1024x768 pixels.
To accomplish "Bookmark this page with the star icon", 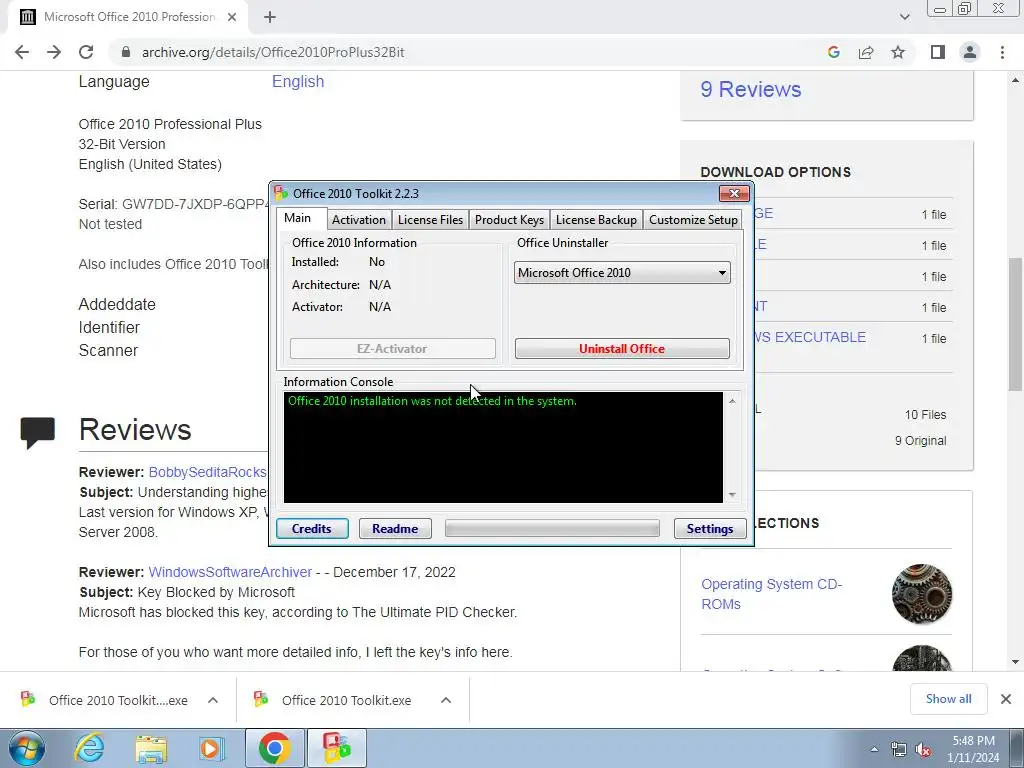I will (898, 52).
